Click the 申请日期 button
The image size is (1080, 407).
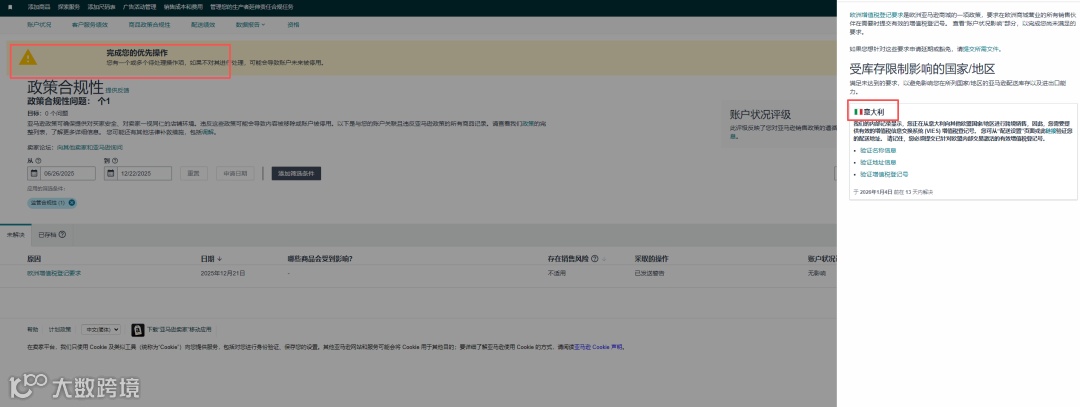point(235,174)
